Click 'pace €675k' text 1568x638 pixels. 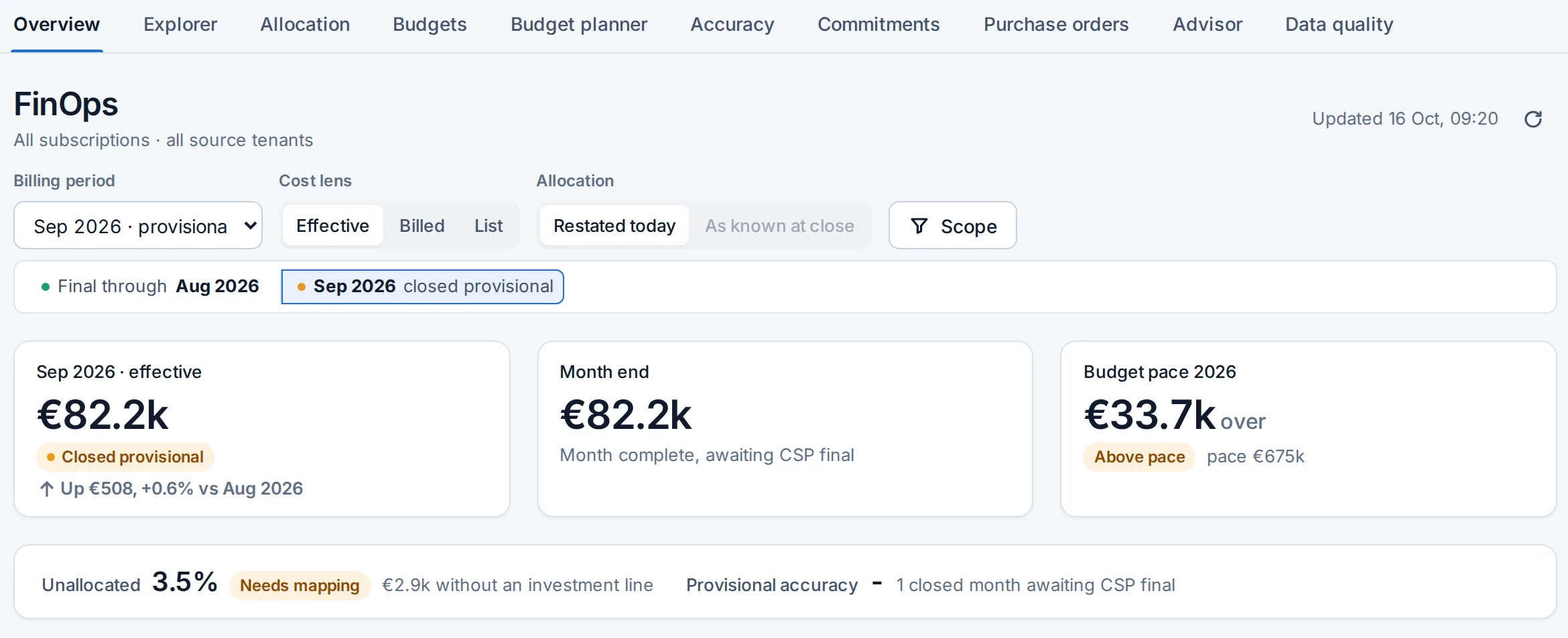coord(1256,457)
